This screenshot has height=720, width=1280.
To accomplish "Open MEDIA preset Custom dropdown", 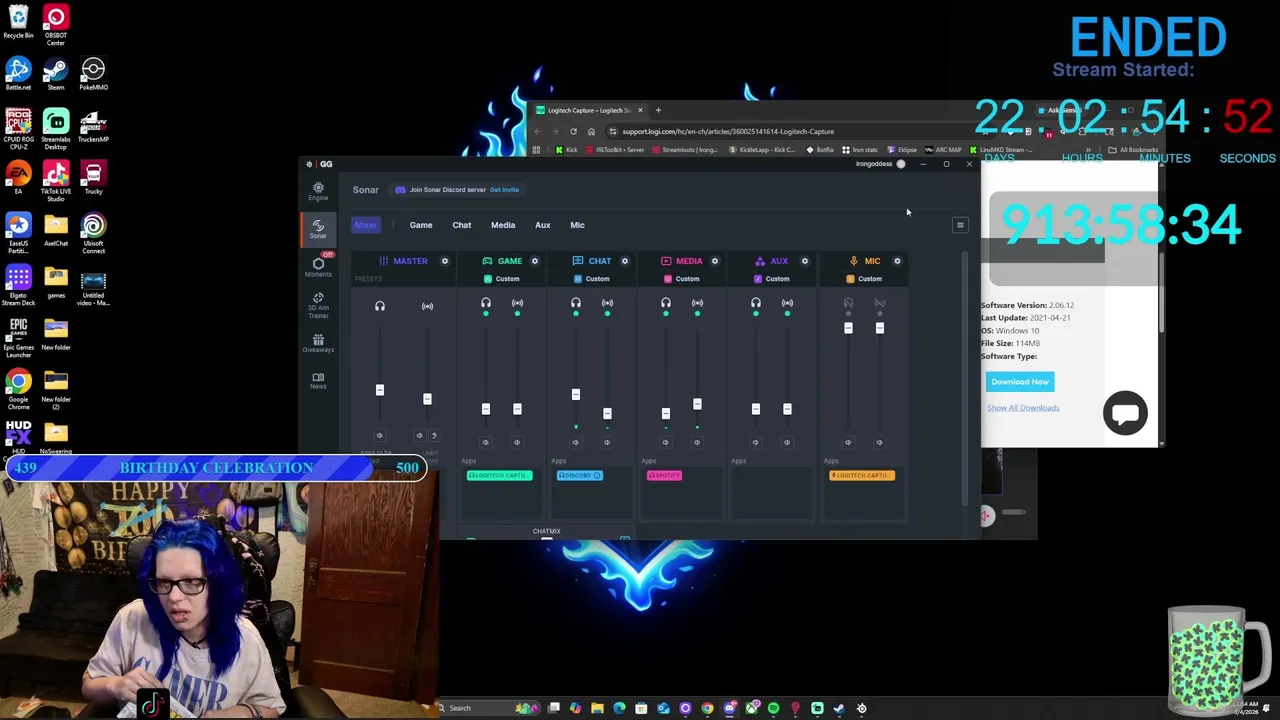I will (x=682, y=279).
